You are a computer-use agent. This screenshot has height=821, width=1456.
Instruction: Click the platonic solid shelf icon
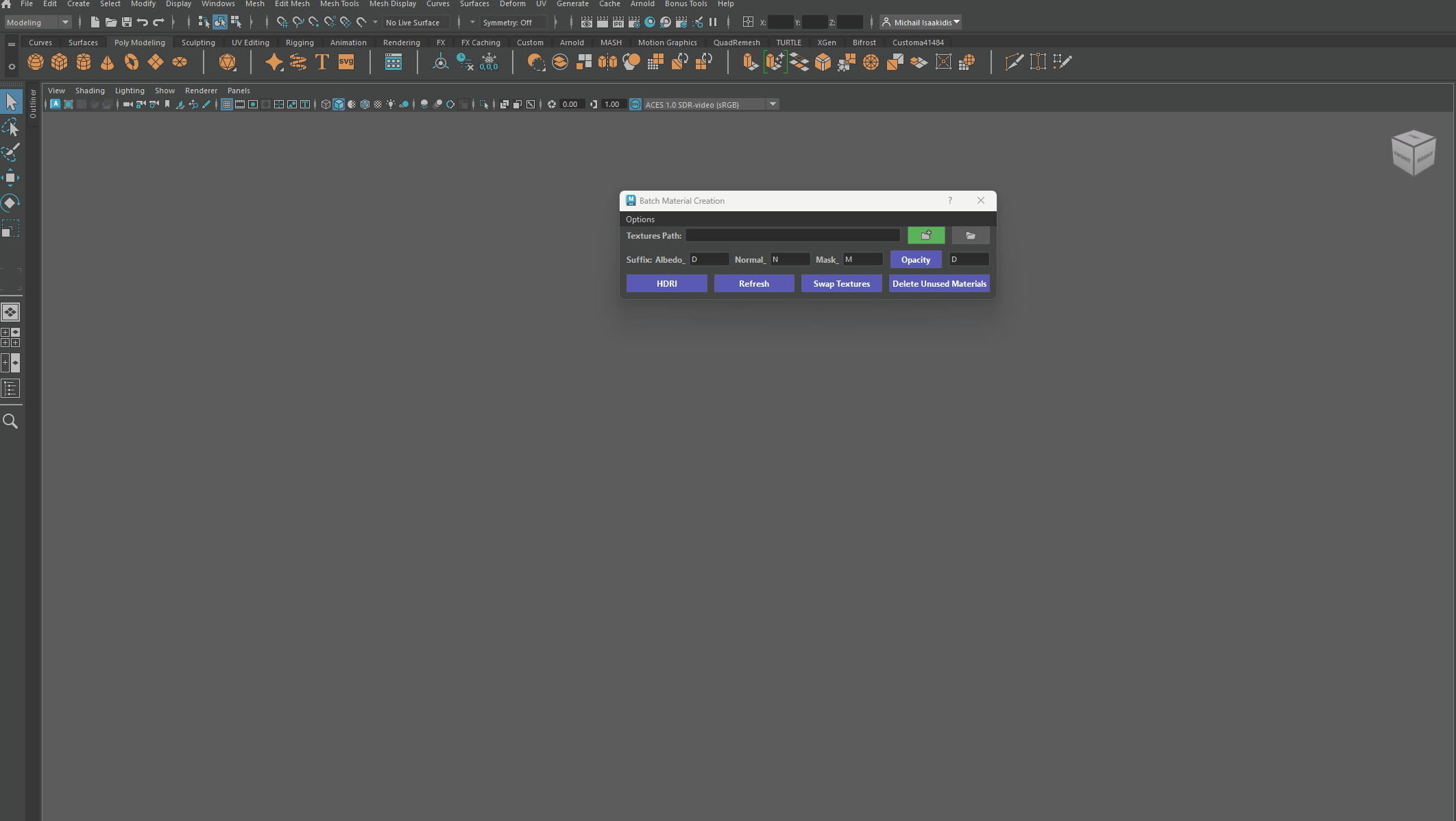pyautogui.click(x=227, y=62)
